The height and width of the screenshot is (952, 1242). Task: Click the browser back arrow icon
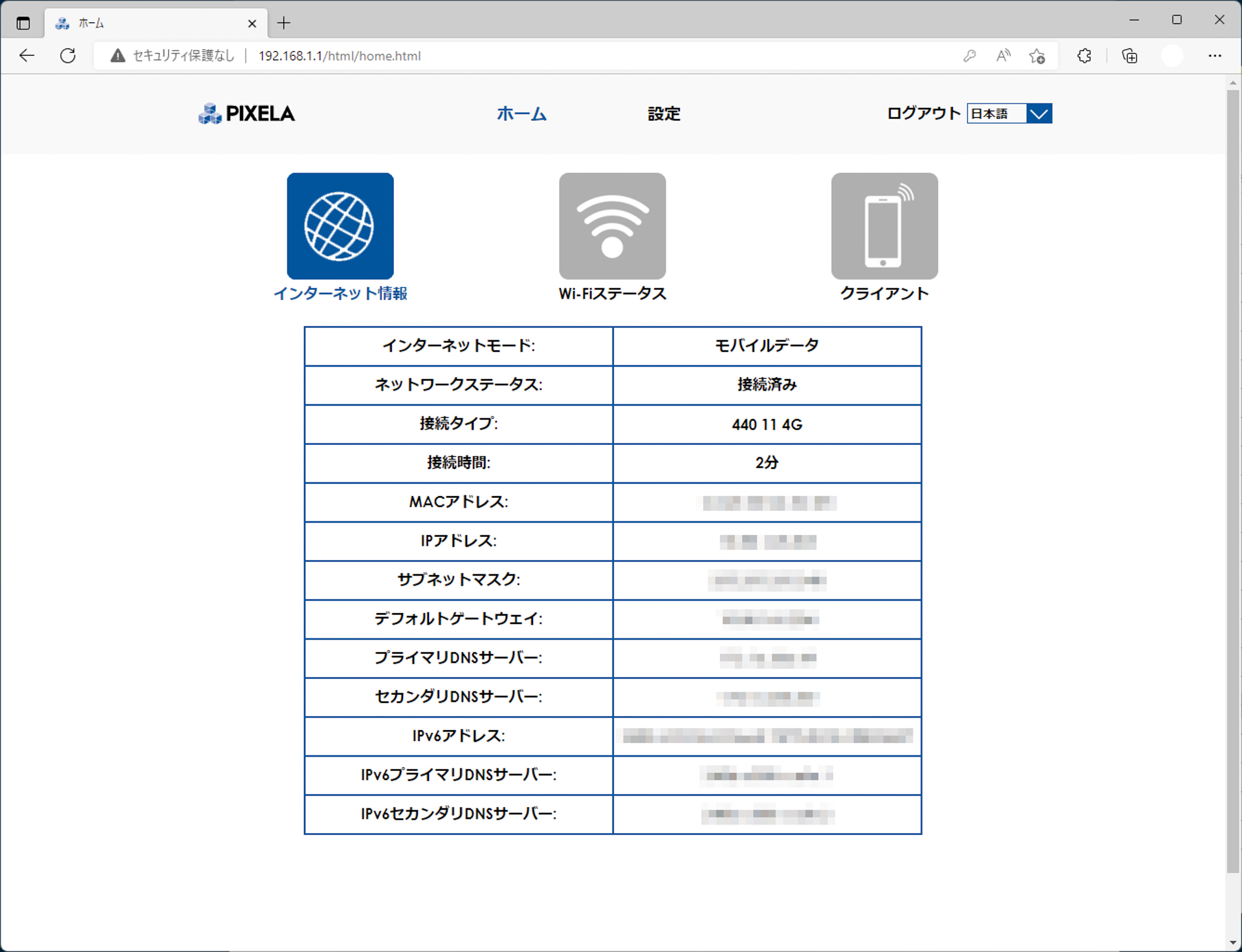pyautogui.click(x=26, y=56)
